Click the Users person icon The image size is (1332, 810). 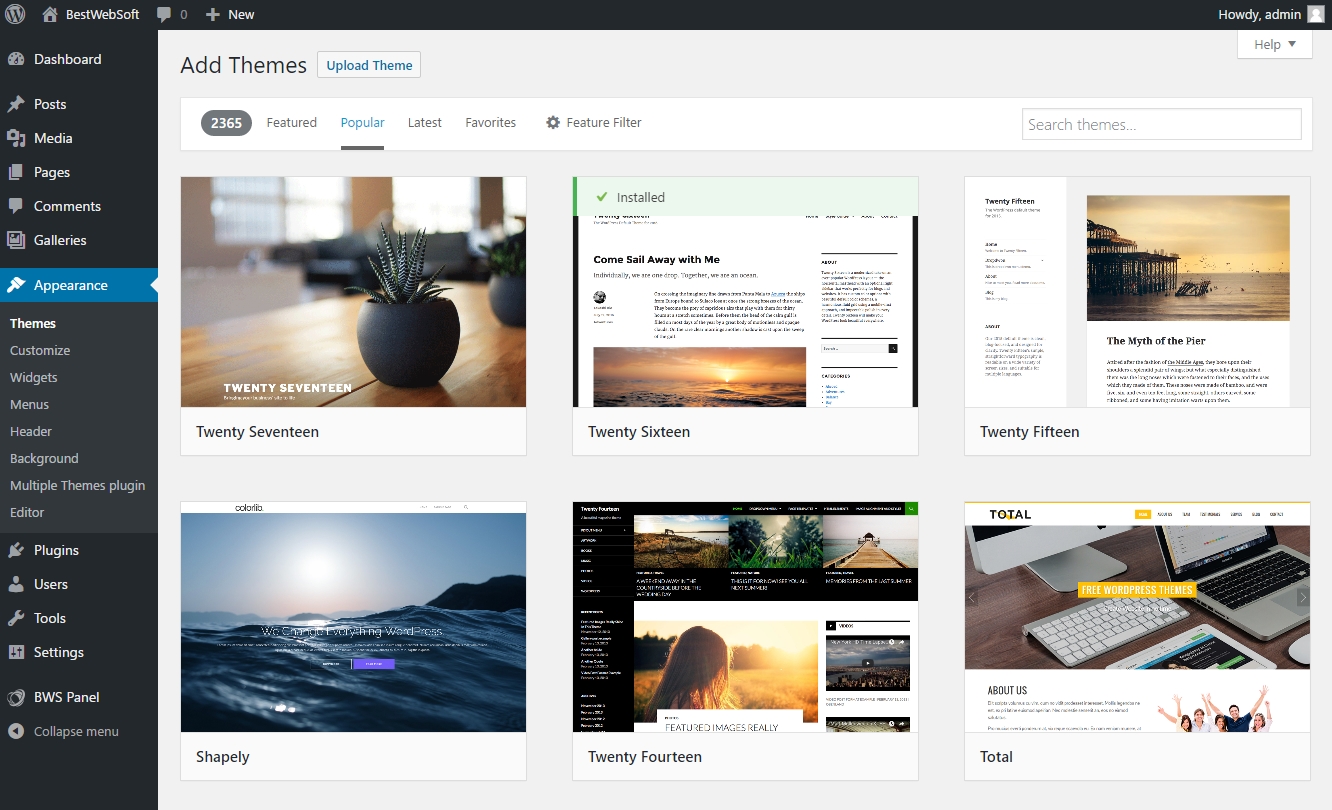coord(16,584)
